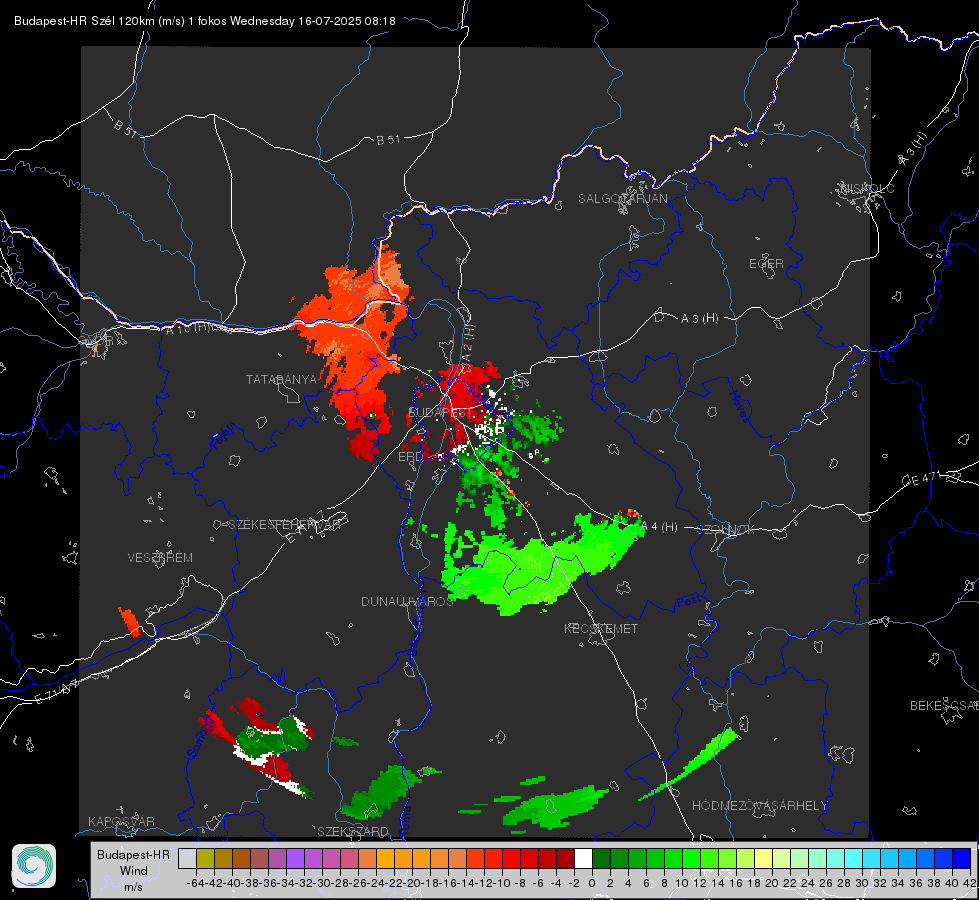Select the DUNAÚJVÁROS city label
979x900 pixels.
click(x=407, y=601)
